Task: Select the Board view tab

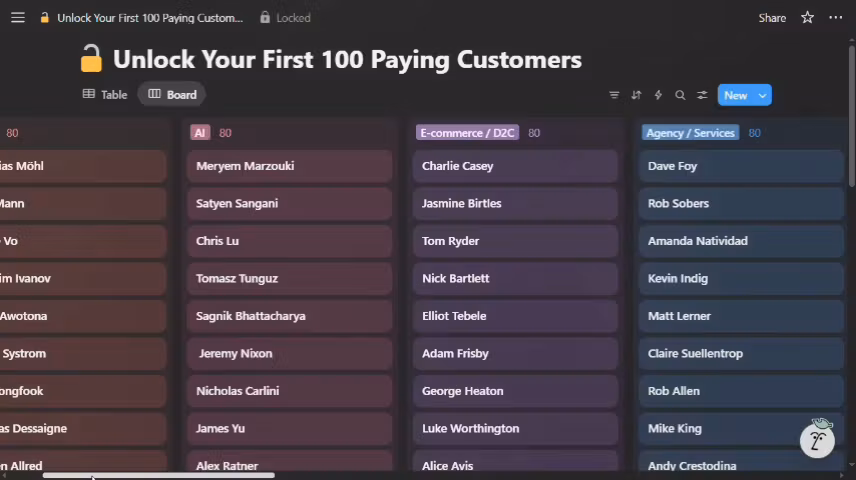Action: click(x=172, y=95)
